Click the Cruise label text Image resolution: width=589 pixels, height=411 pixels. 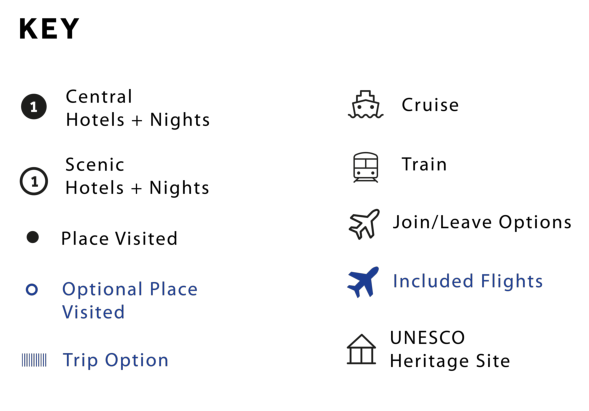(430, 105)
